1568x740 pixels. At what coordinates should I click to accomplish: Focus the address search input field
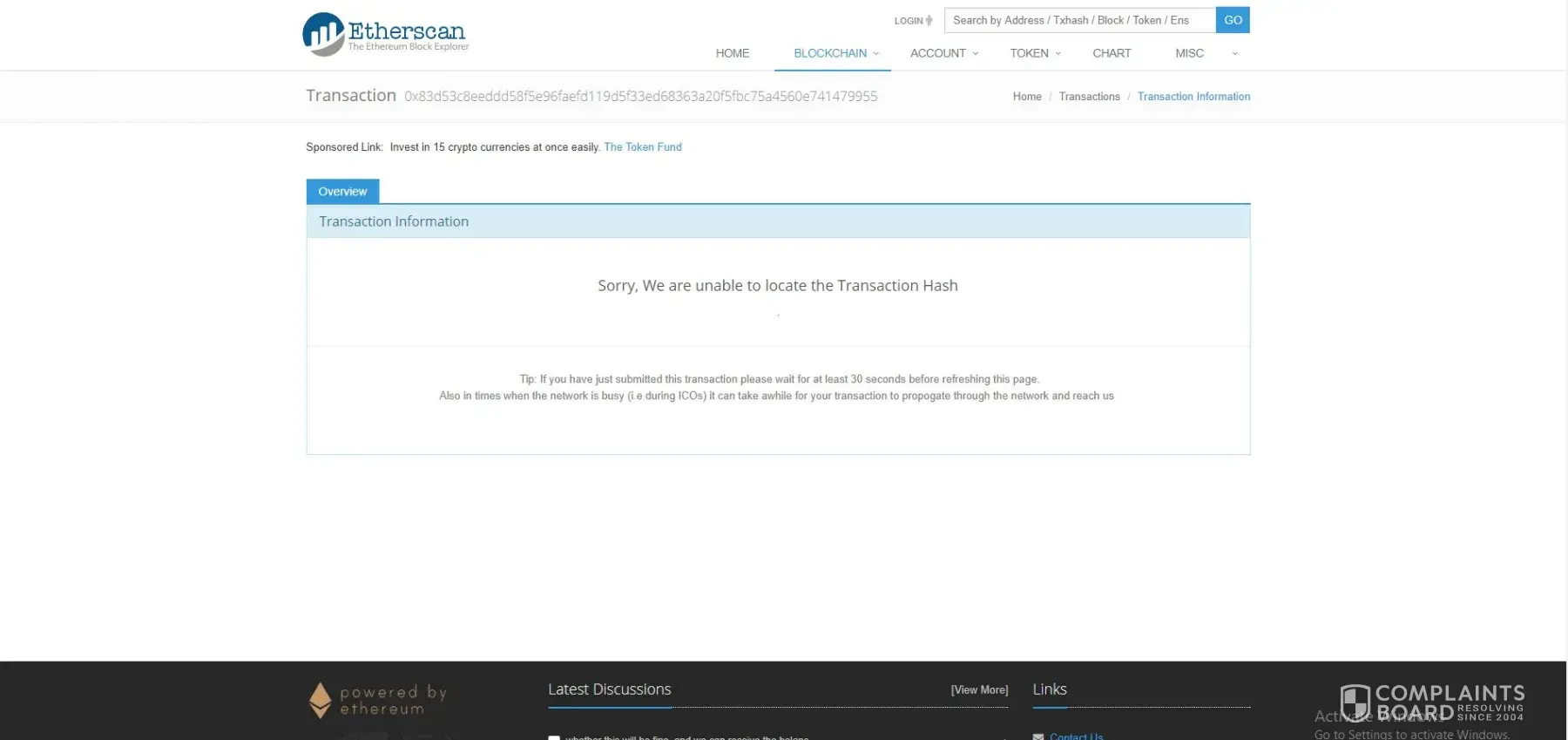[x=1079, y=20]
